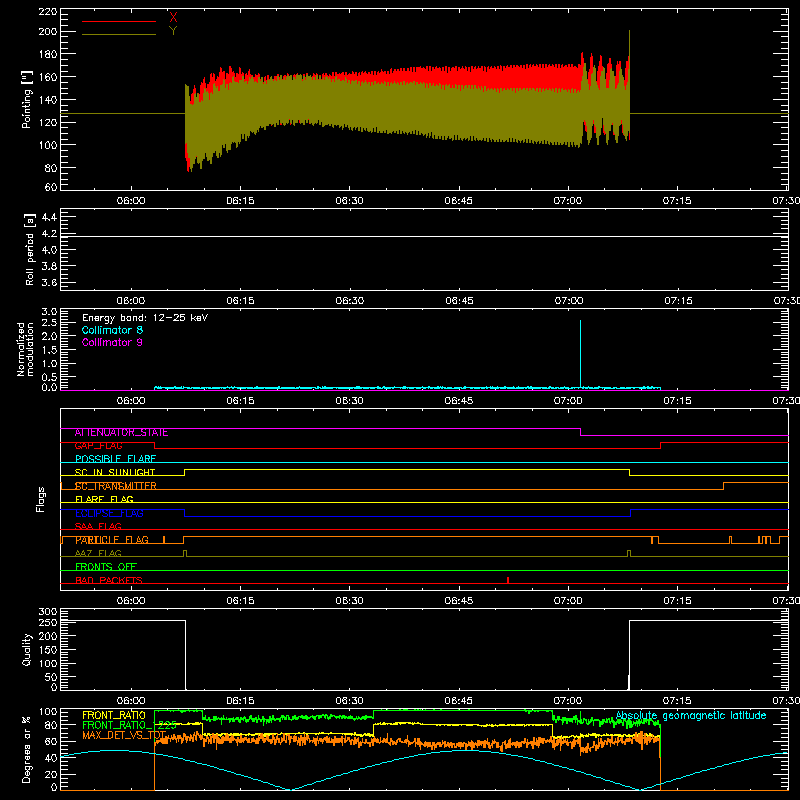The image size is (800, 800).
Task: Click the FLARE_FLAG flag label
Action: tap(104, 499)
